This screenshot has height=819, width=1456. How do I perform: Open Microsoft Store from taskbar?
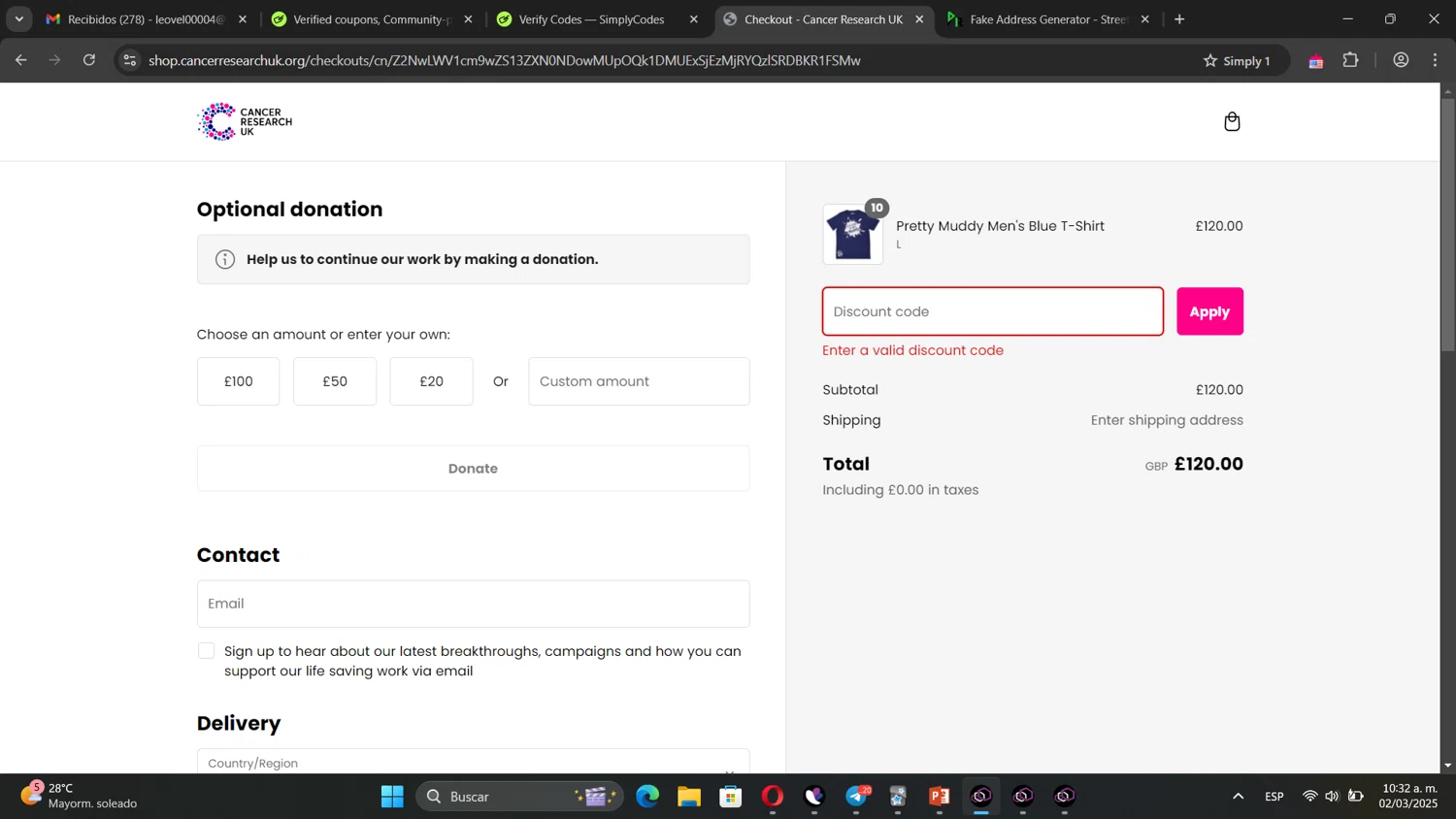tap(731, 797)
